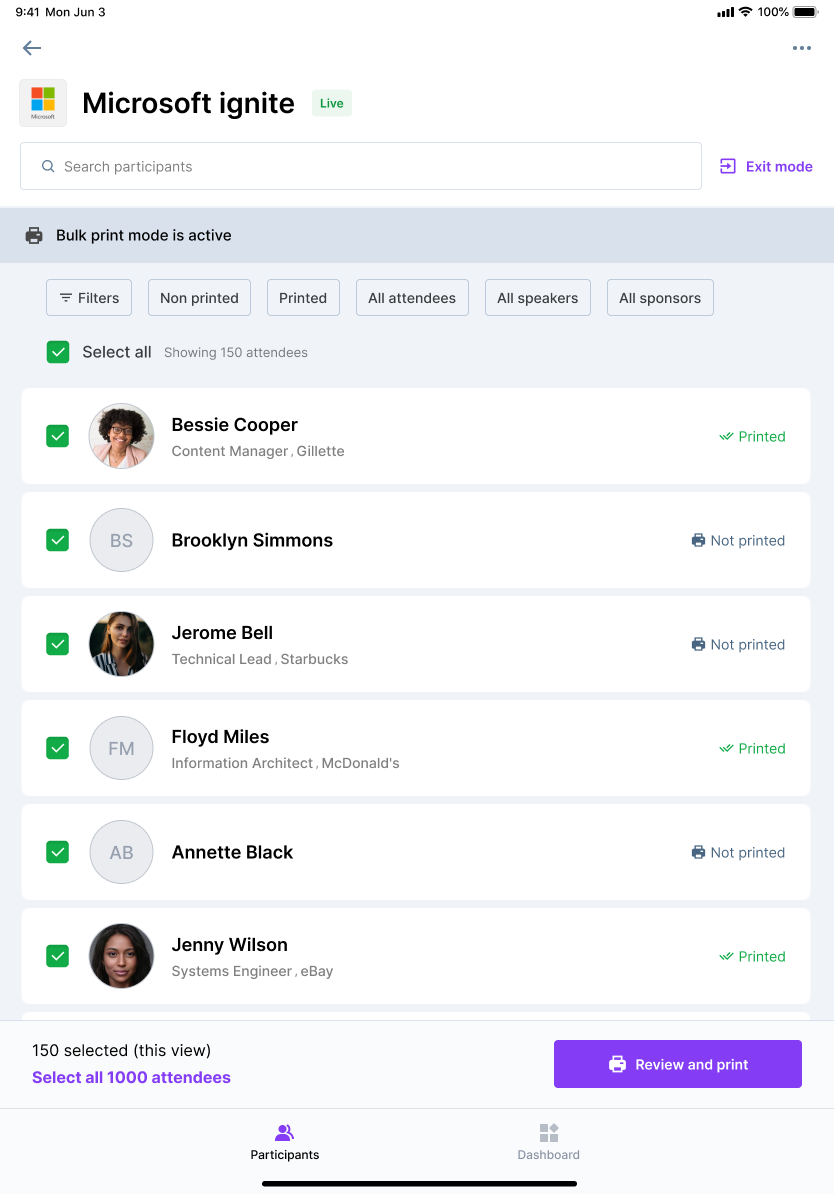Viewport: 834px width, 1194px height.
Task: Click Jenny Wilson's Printed status
Action: tap(753, 956)
